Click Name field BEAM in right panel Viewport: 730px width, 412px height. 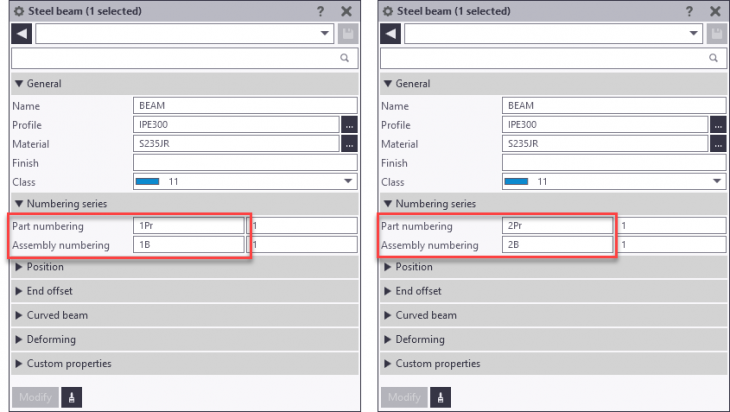(x=614, y=106)
